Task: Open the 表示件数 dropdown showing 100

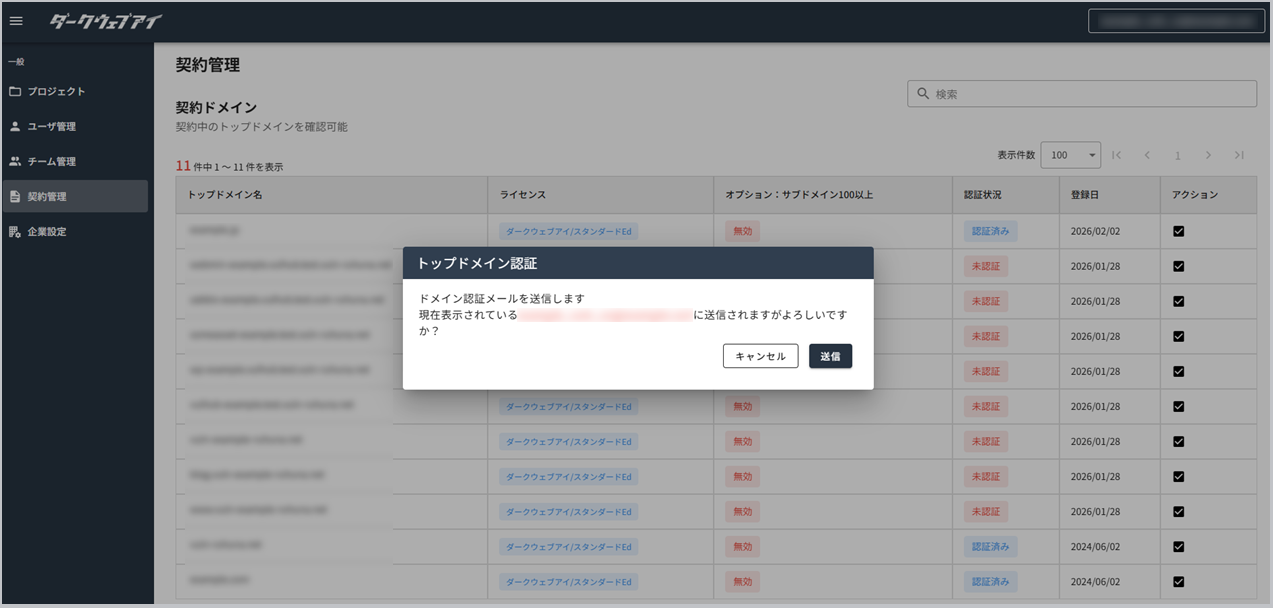Action: (1070, 155)
